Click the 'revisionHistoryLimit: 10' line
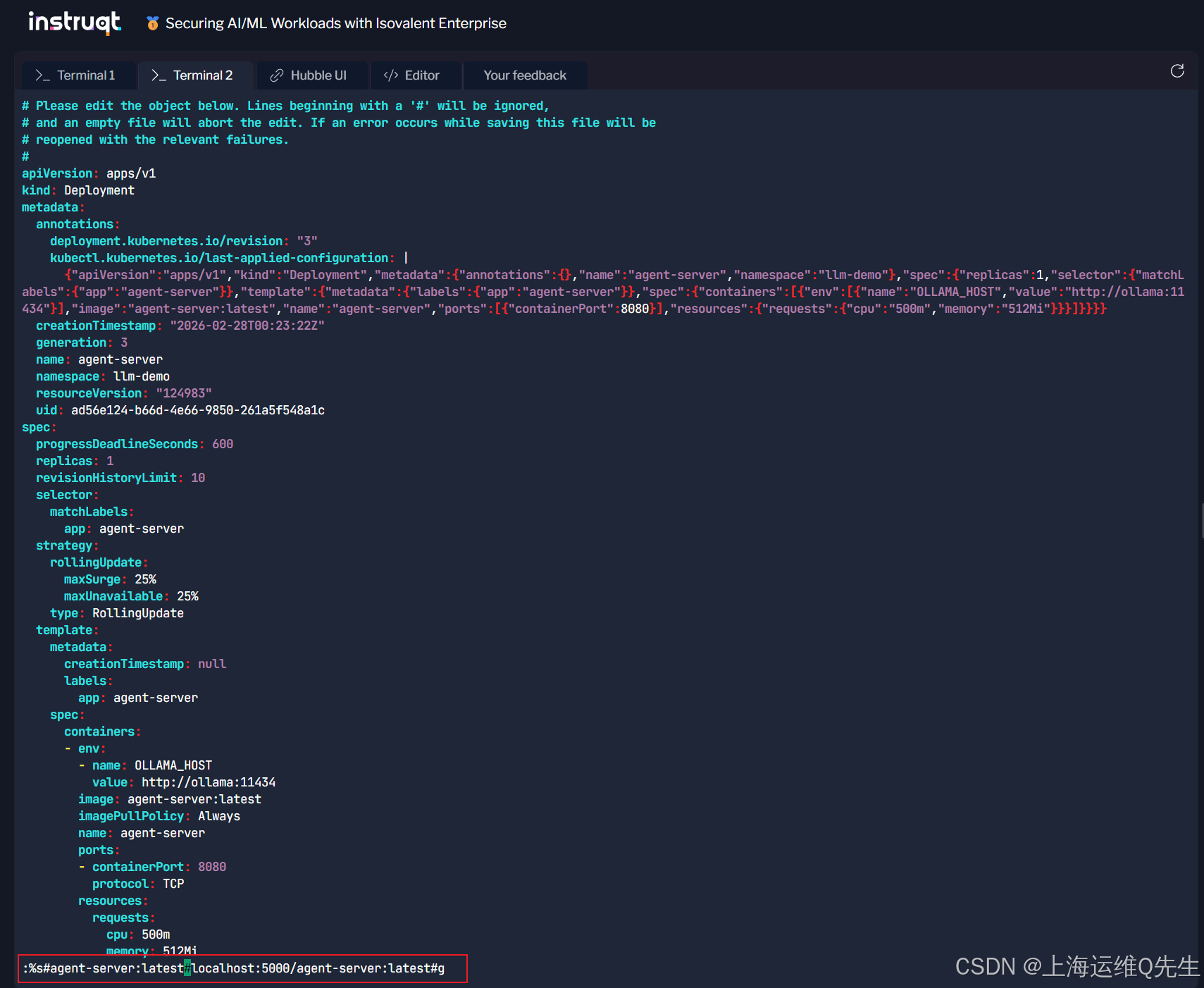 pos(120,478)
